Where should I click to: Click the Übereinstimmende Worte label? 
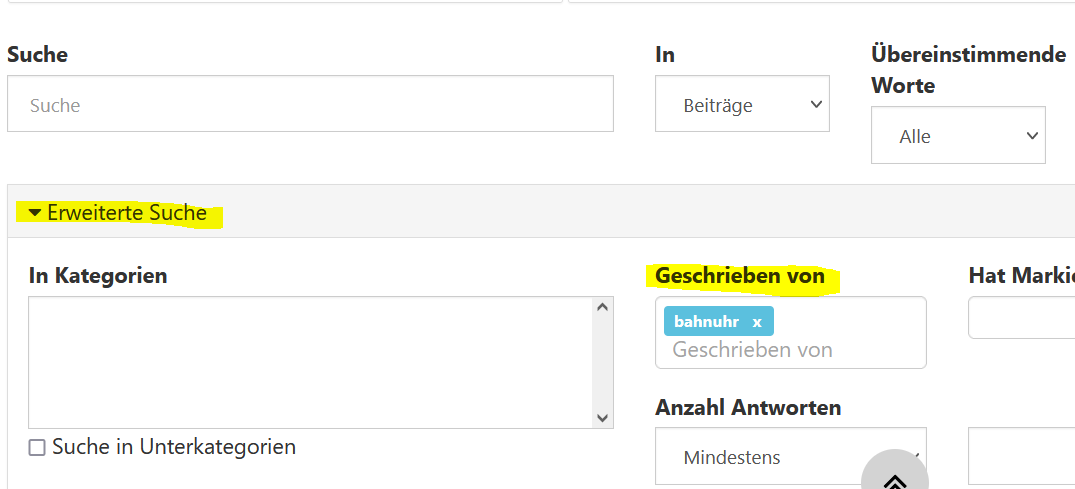click(x=968, y=69)
